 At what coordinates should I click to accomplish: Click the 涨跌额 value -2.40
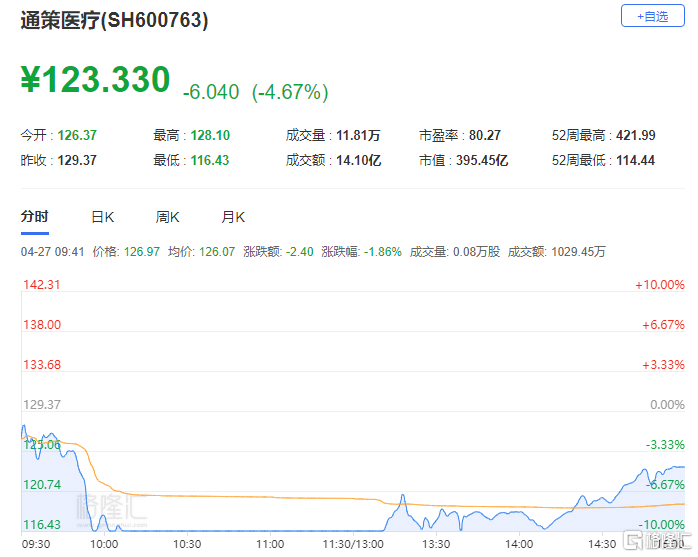300,252
